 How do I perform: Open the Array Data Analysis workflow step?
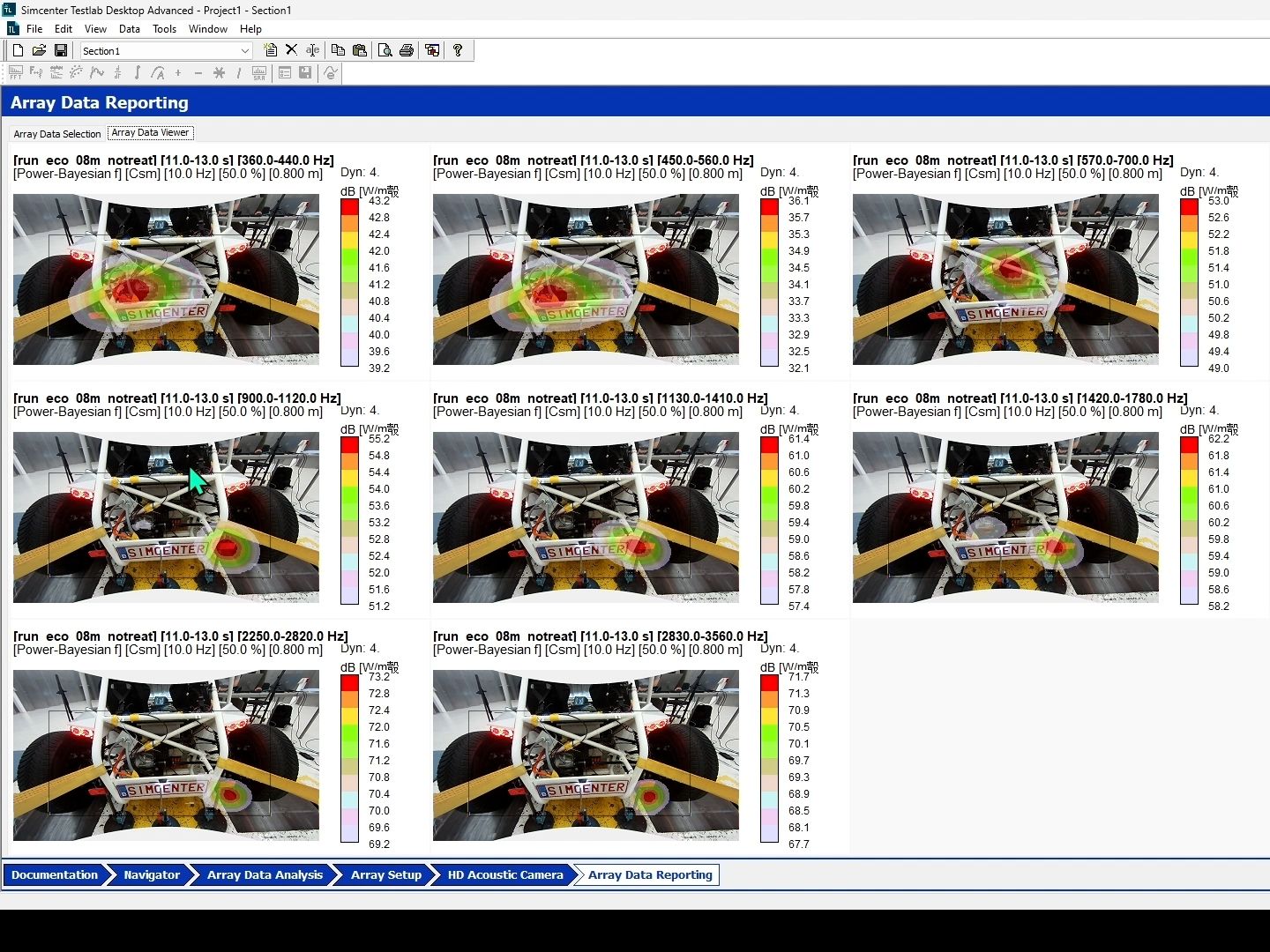(265, 875)
